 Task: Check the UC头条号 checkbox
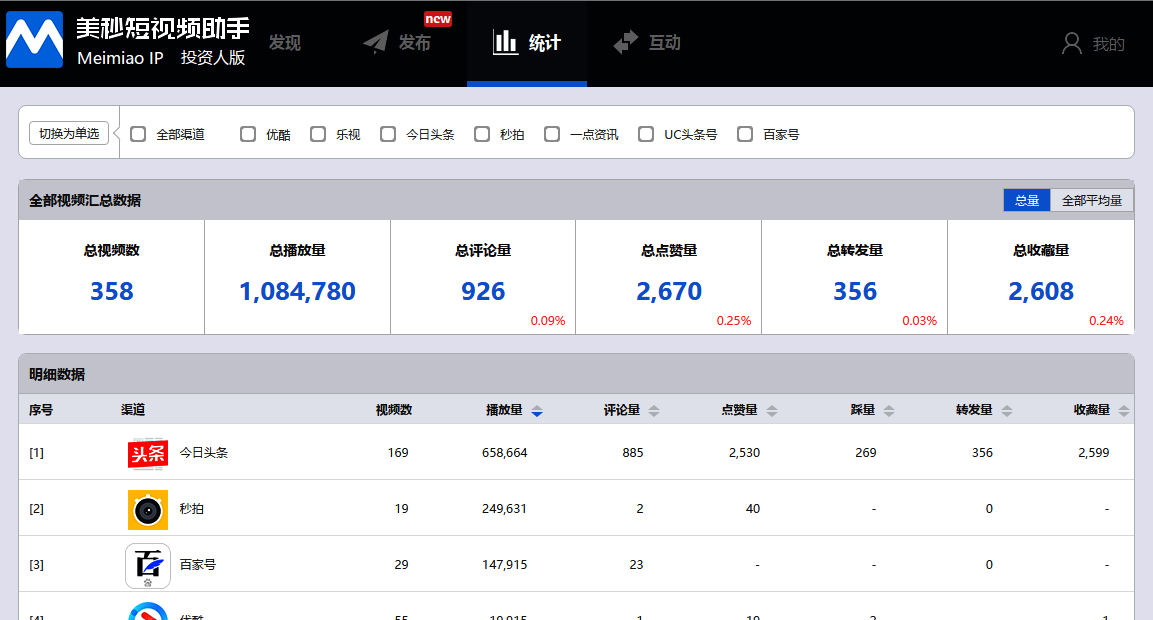[646, 134]
